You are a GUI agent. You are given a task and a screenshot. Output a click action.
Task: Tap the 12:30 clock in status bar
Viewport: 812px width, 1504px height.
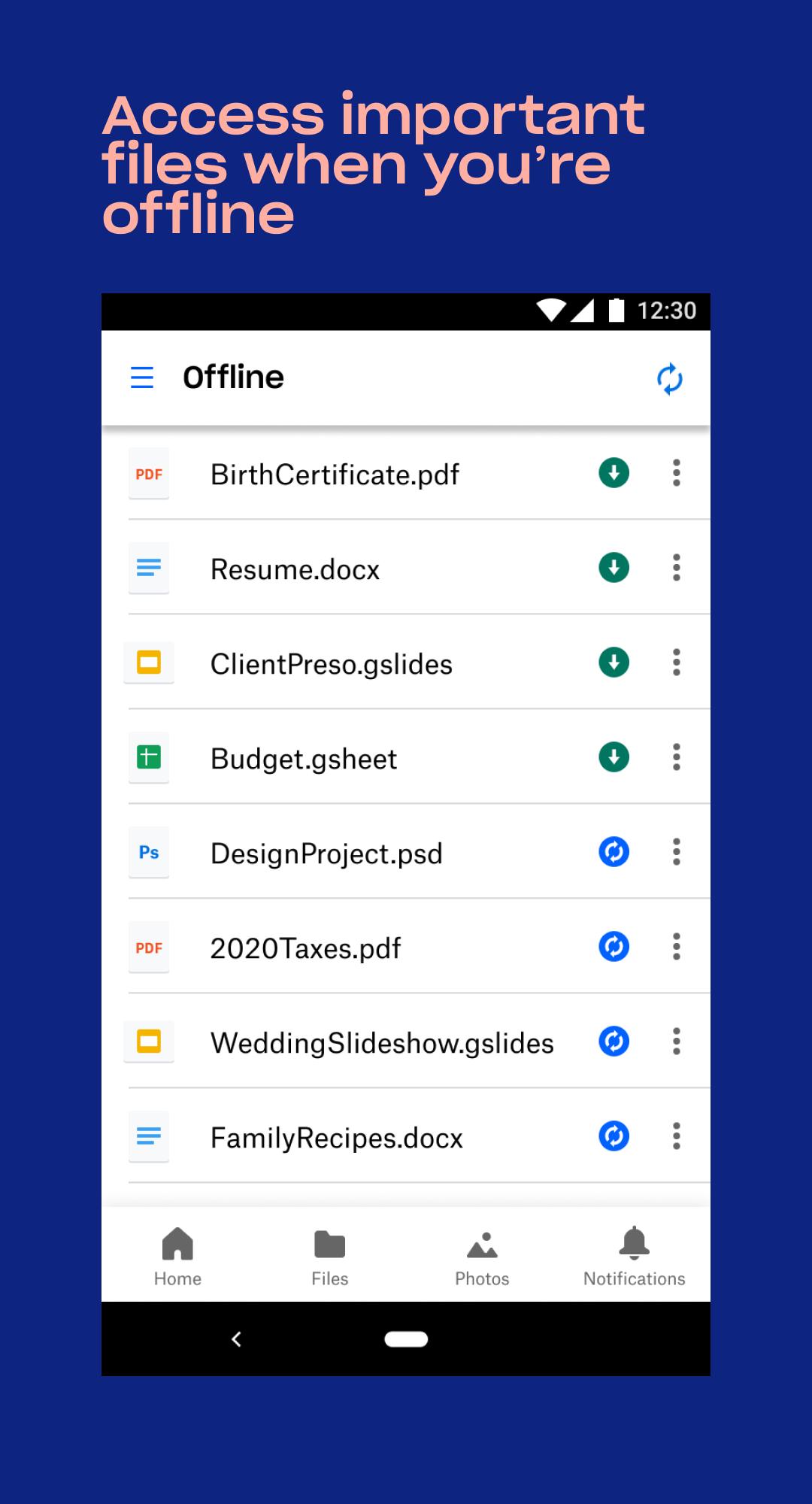pyautogui.click(x=667, y=311)
